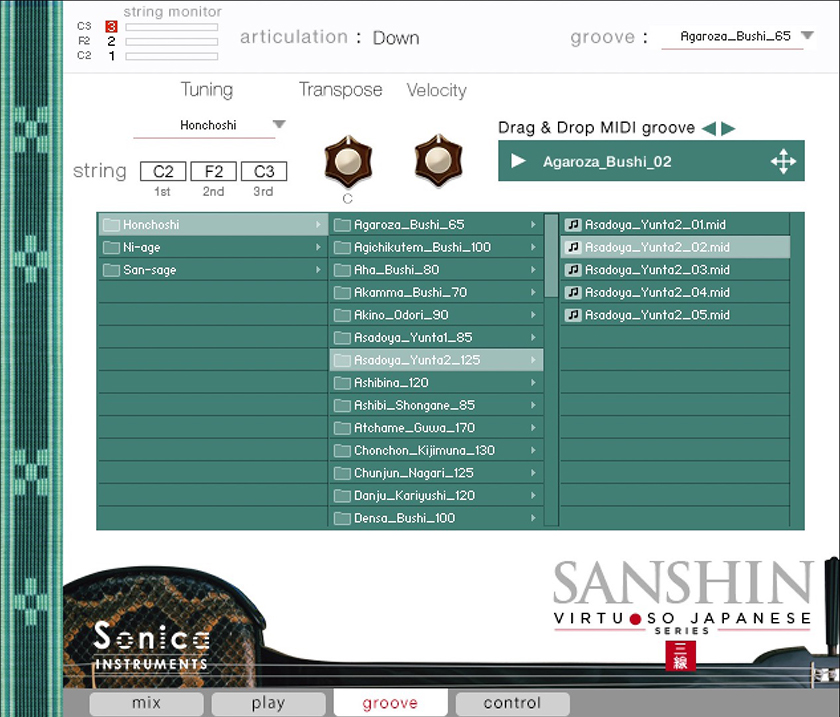The image size is (840, 717).
Task: Expand arrow of Chonchon_Kijimuna_130 row
Action: tap(533, 450)
